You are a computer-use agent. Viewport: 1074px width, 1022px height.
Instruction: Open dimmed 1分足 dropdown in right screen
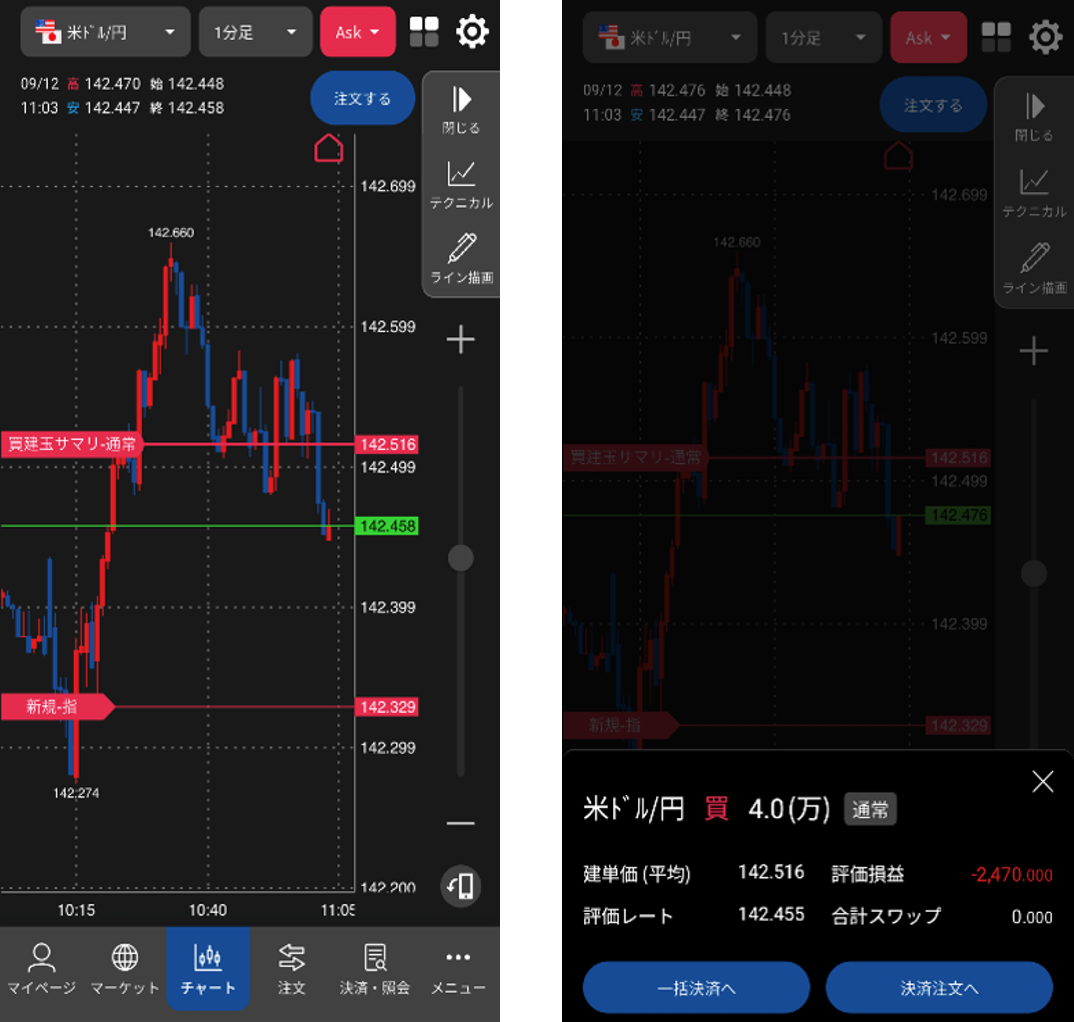(823, 38)
